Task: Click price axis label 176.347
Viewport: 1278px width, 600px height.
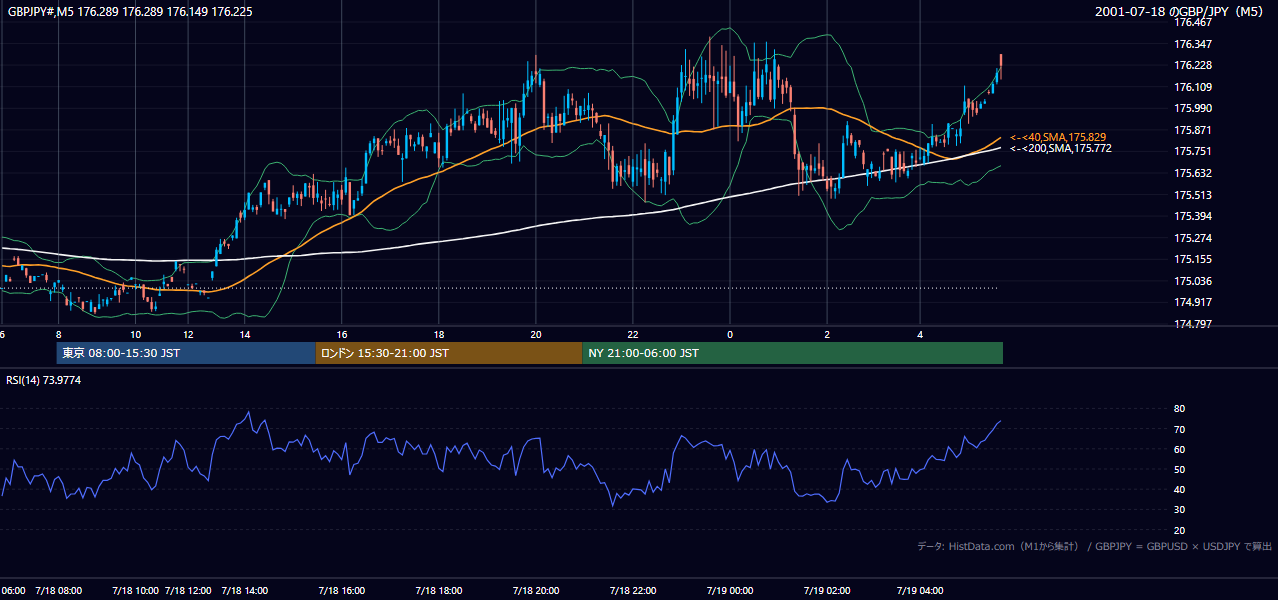Action: [1192, 44]
